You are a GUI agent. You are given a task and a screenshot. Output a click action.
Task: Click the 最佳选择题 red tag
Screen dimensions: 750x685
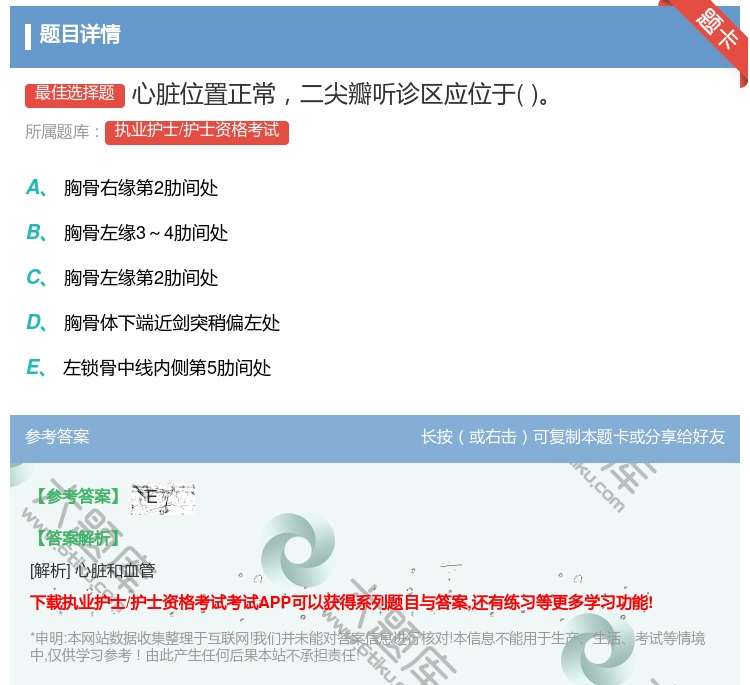(x=75, y=95)
